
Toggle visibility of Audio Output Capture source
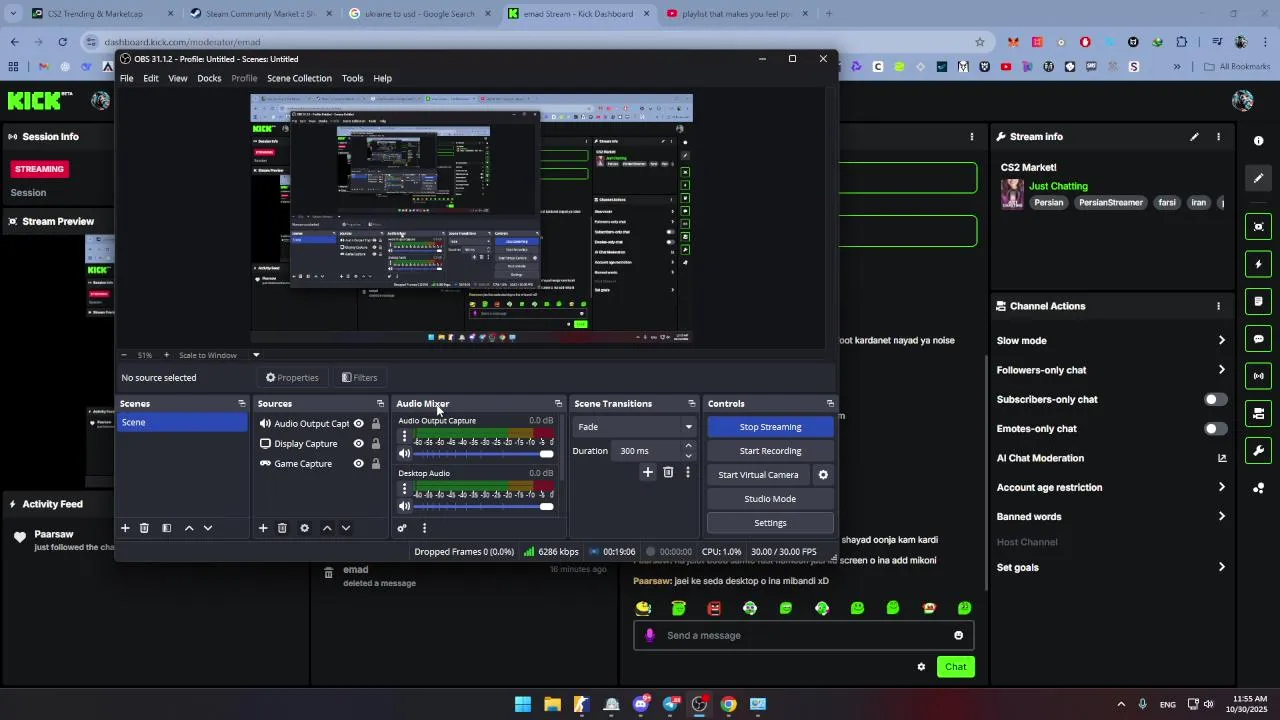tap(358, 424)
